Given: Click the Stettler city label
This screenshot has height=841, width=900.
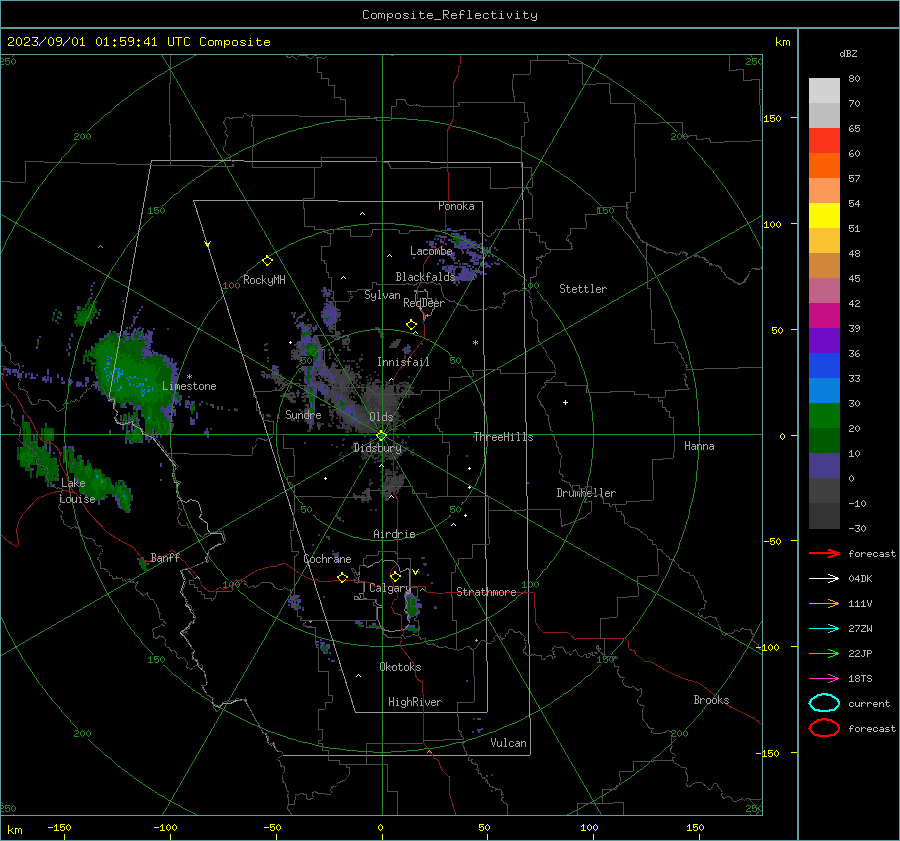Looking at the screenshot, I should [583, 289].
